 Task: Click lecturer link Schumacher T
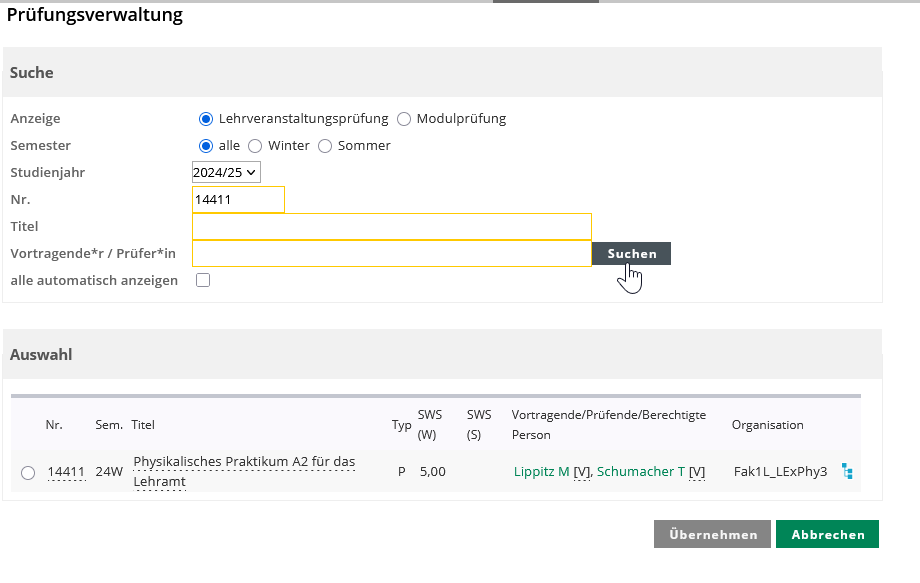coord(640,472)
